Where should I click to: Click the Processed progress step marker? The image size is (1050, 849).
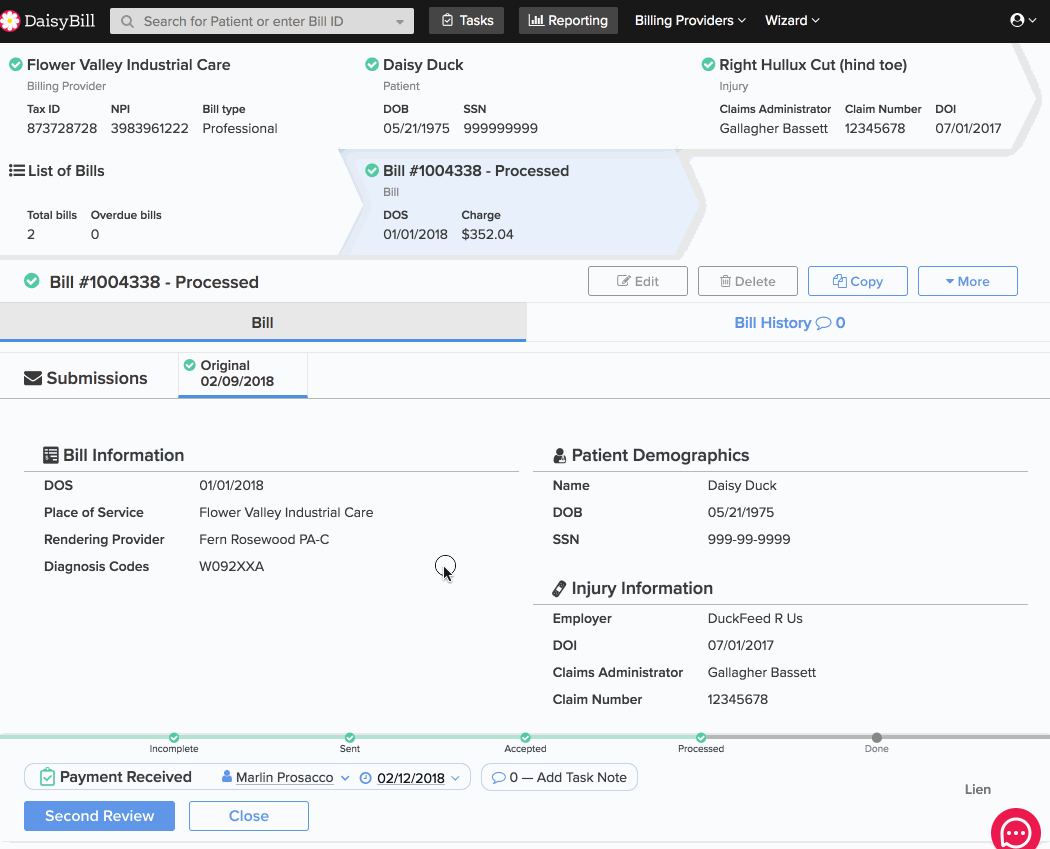700,737
